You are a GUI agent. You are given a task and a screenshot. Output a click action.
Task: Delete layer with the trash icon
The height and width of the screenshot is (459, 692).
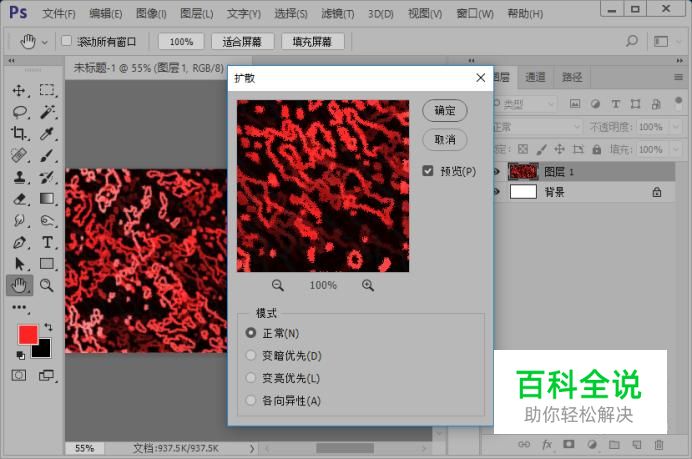point(658,444)
